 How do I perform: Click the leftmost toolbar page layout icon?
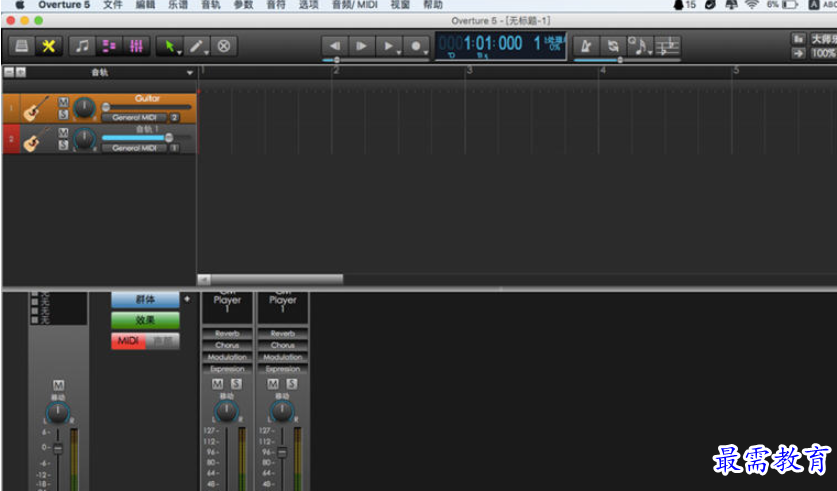coord(21,46)
